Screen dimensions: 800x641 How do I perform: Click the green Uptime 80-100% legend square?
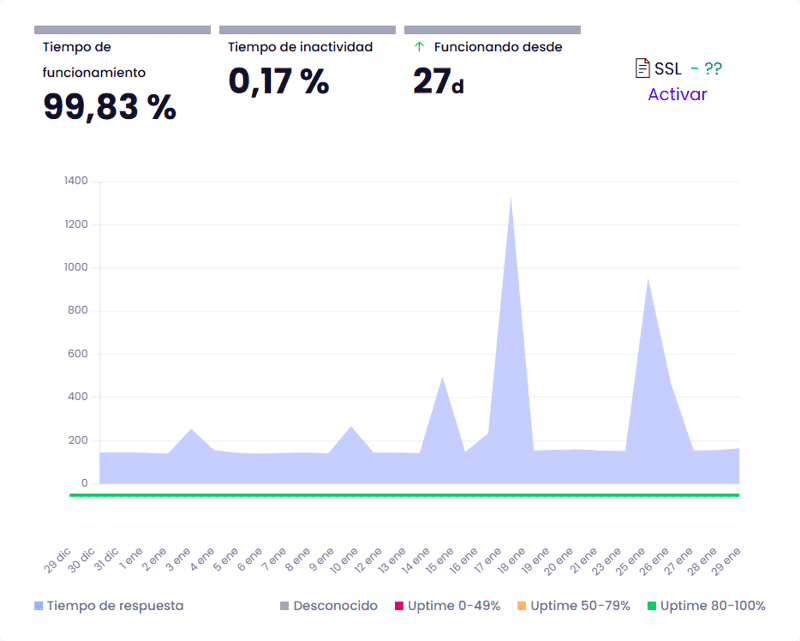pos(651,606)
